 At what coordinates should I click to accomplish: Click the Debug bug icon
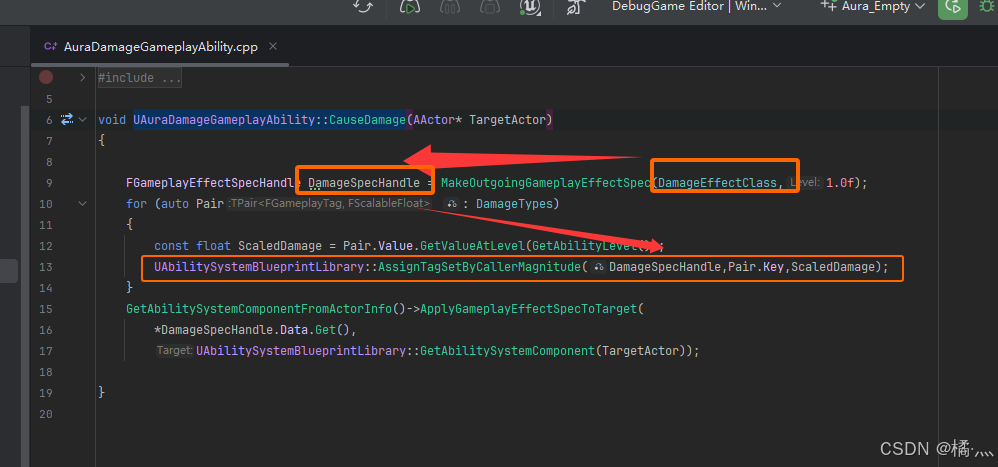tap(988, 6)
